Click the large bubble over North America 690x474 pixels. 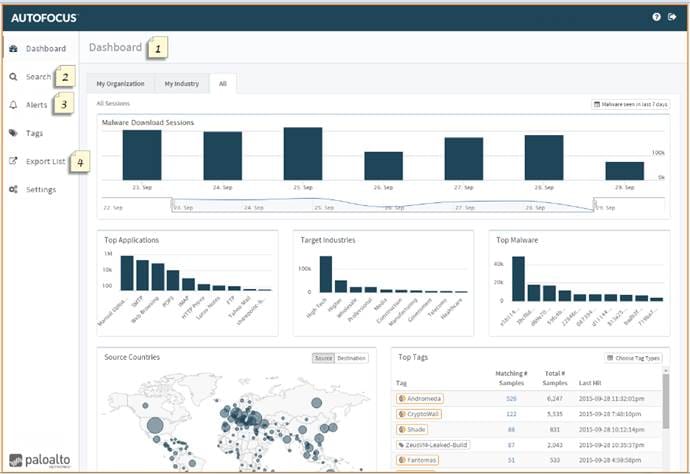coord(155,426)
